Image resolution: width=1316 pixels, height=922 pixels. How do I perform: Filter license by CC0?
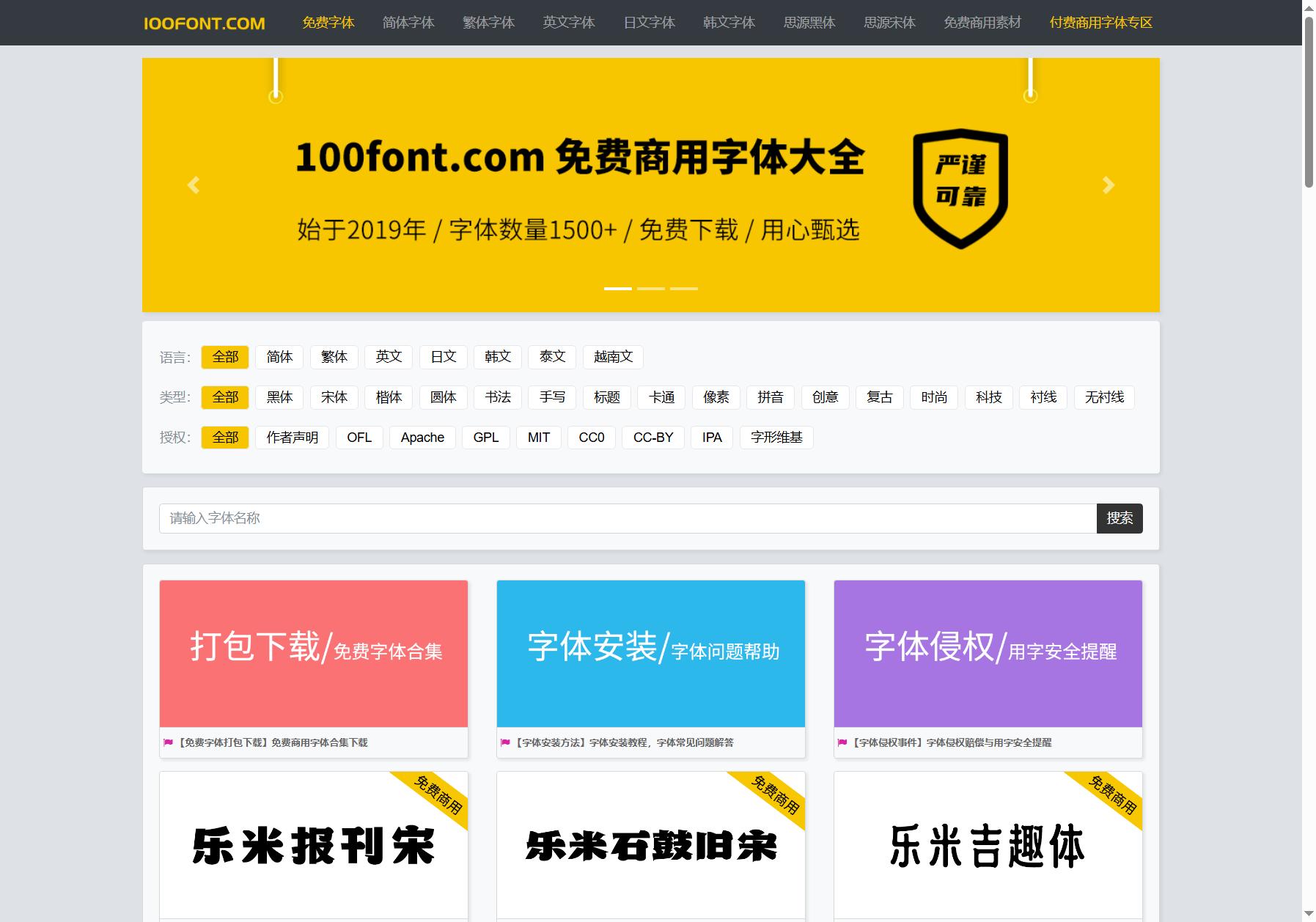click(592, 438)
